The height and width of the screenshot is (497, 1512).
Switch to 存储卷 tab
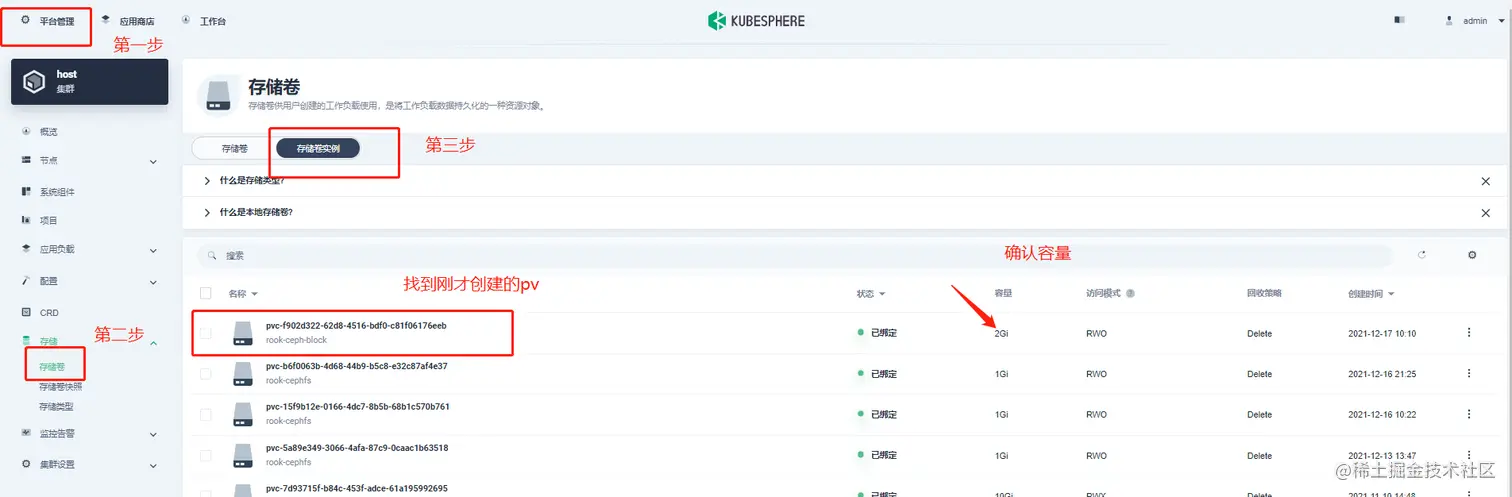[x=234, y=148]
